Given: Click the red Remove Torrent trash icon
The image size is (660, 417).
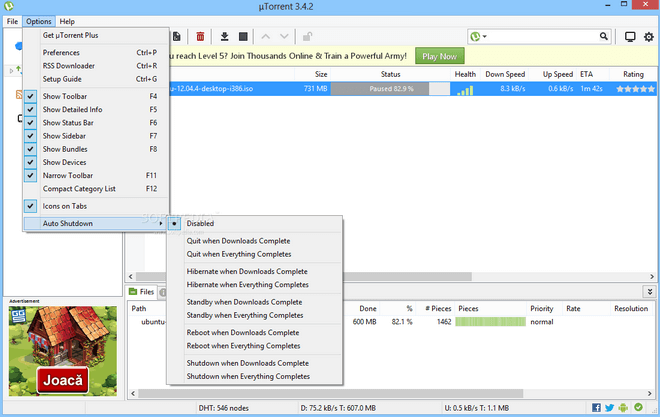Looking at the screenshot, I should 201,37.
